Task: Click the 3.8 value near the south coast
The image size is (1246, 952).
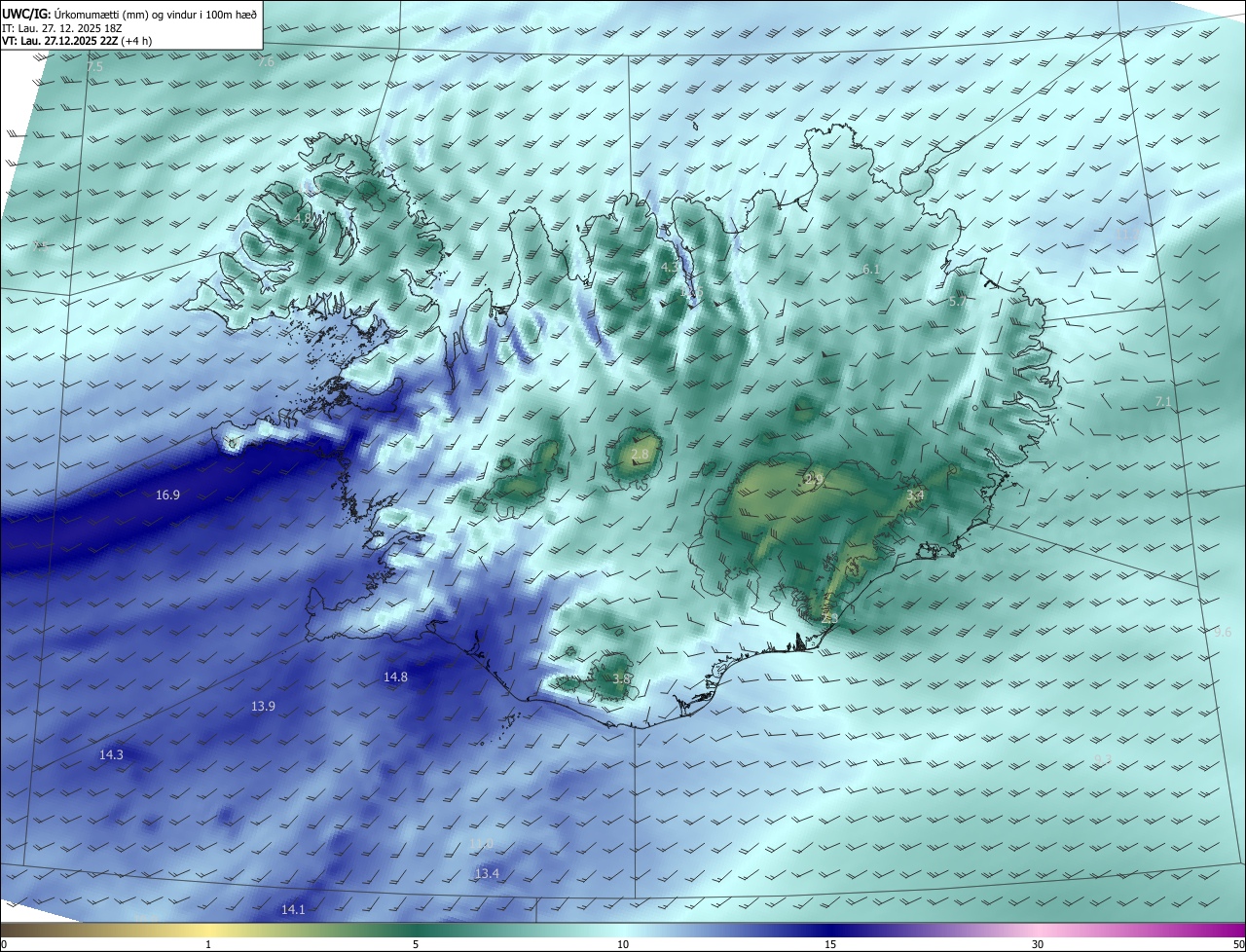Action: coord(622,678)
